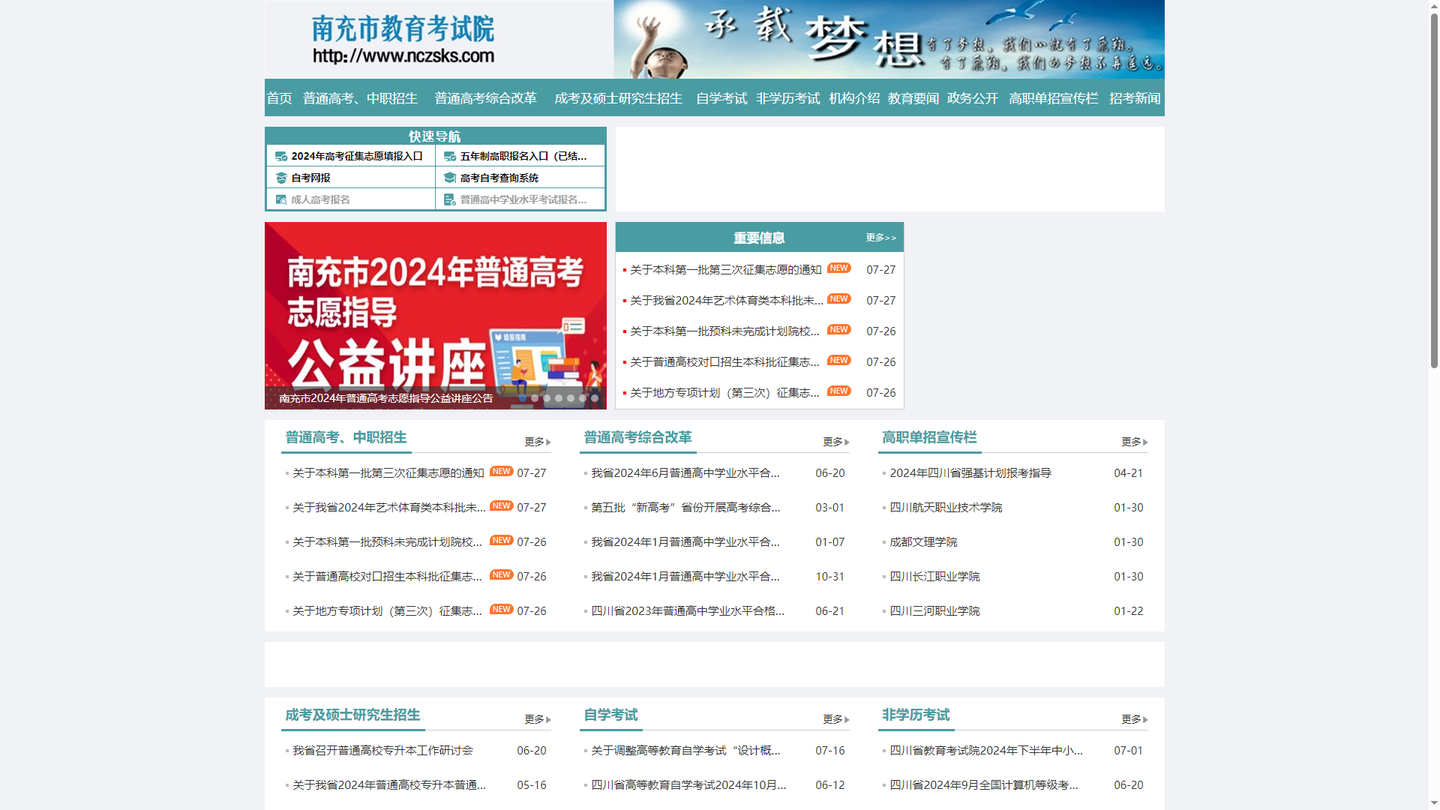Open 成考及硕士研究生招生 in the nav bar

pos(618,98)
